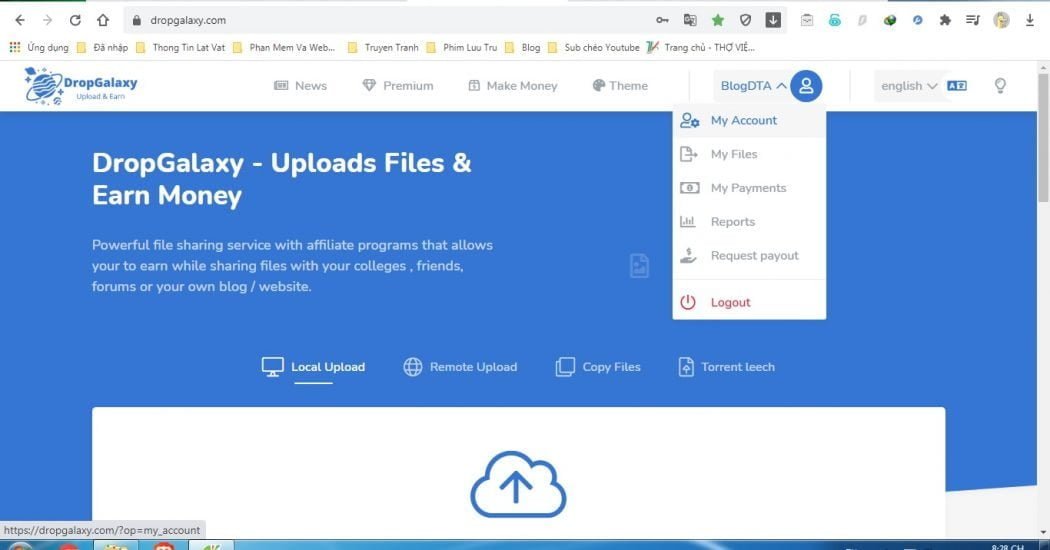The height and width of the screenshot is (550, 1050).
Task: Open the News navigation link
Action: pyautogui.click(x=301, y=86)
